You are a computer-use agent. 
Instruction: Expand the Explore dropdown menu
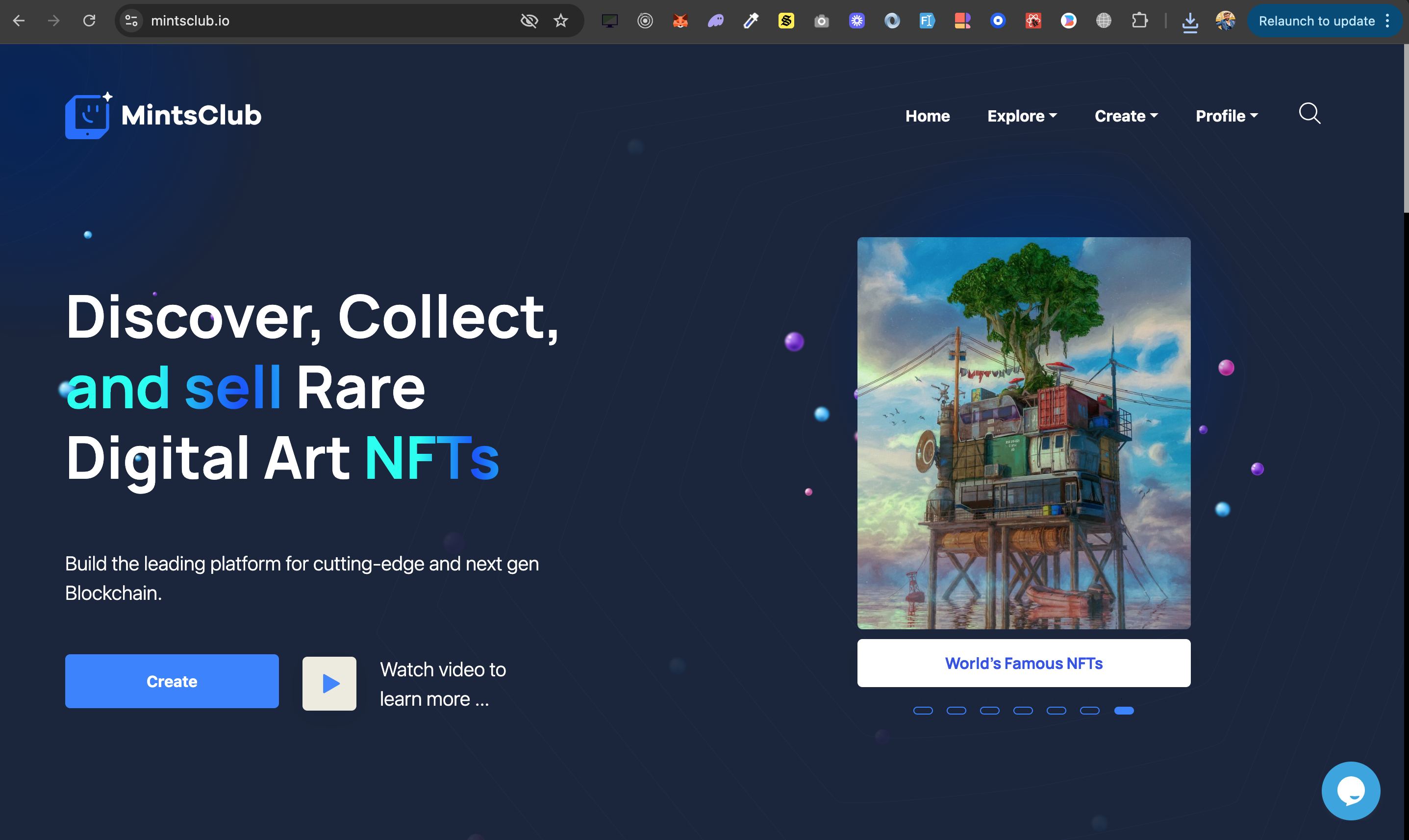pyautogui.click(x=1022, y=116)
